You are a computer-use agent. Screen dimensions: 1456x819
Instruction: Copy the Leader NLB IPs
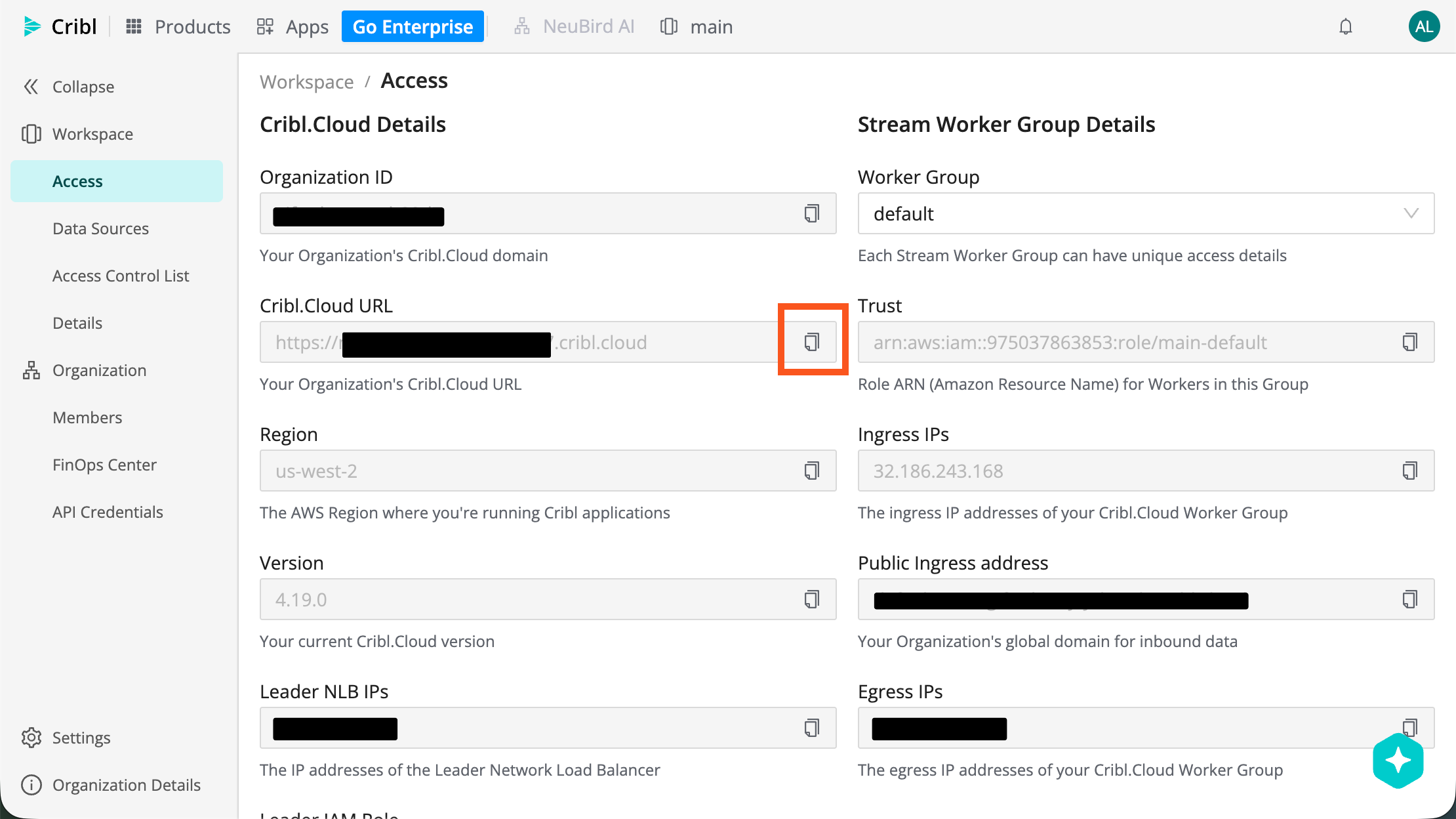(812, 728)
